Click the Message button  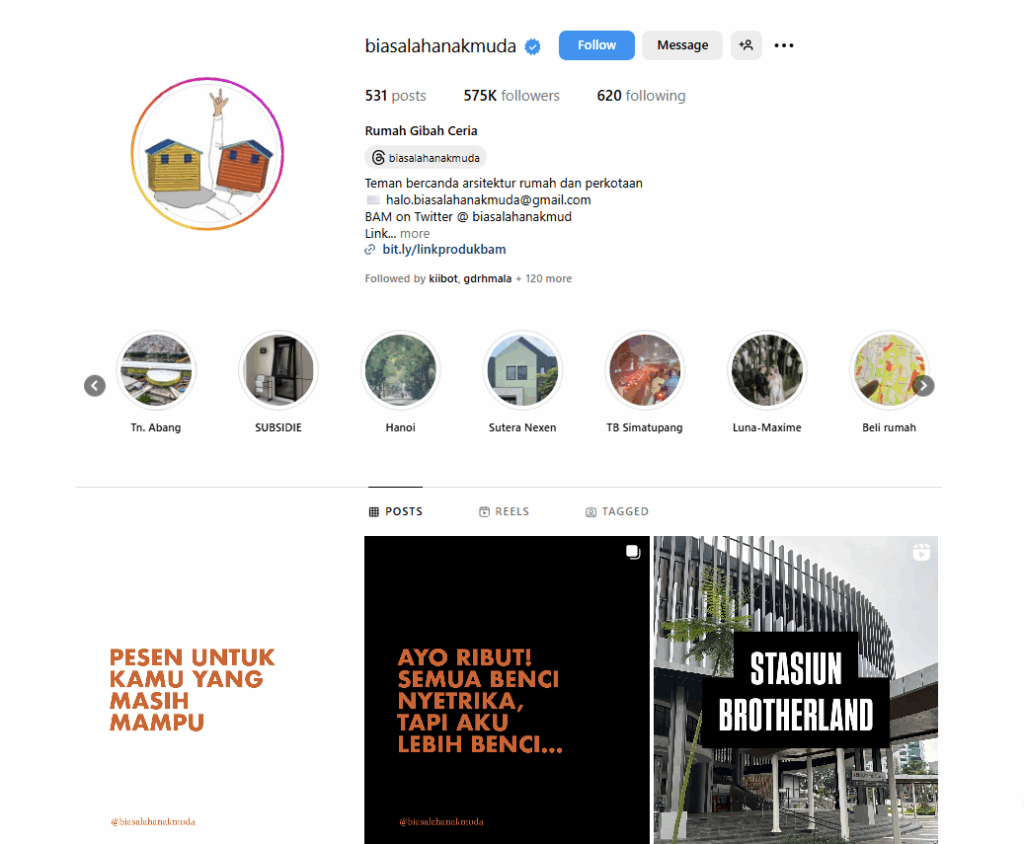(682, 45)
